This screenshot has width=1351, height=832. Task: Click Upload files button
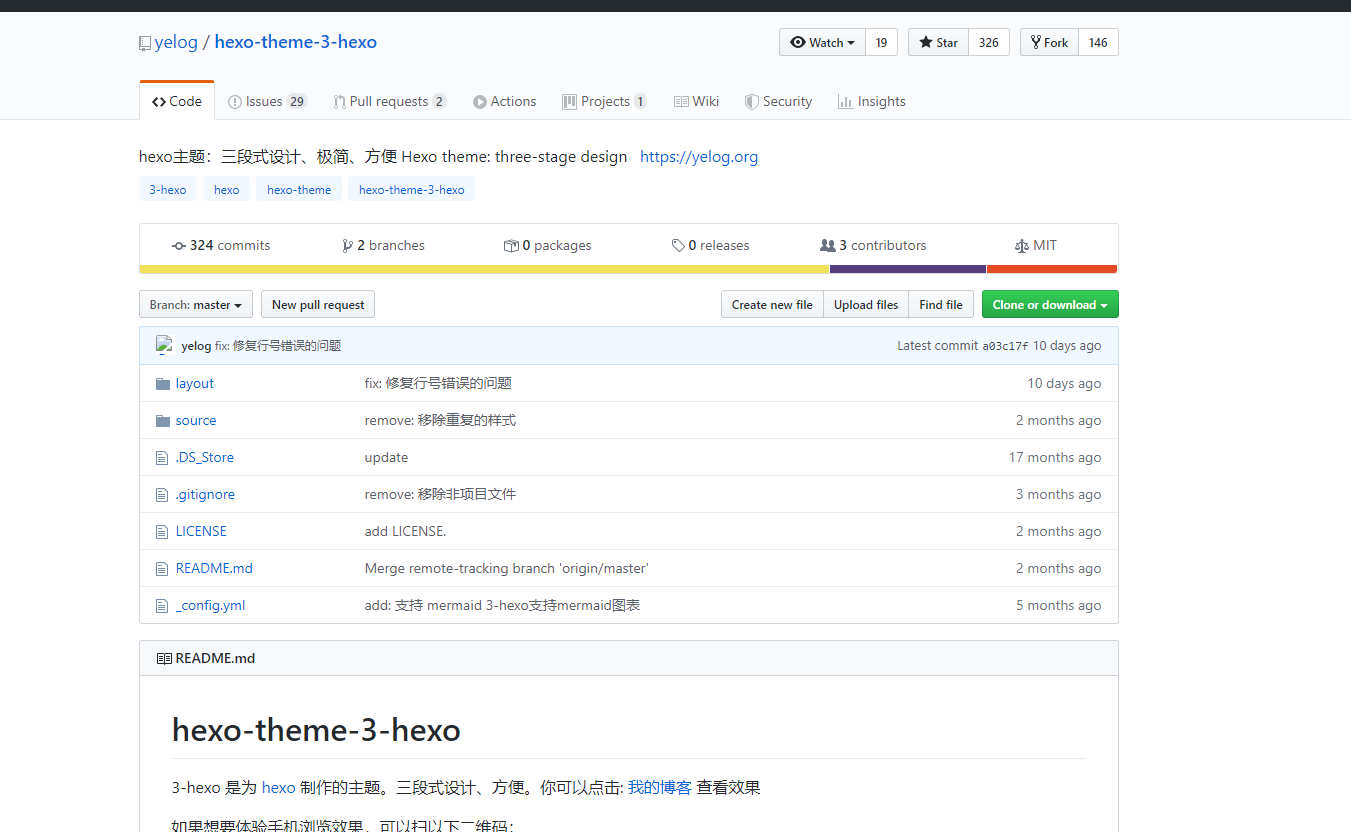[x=866, y=305]
